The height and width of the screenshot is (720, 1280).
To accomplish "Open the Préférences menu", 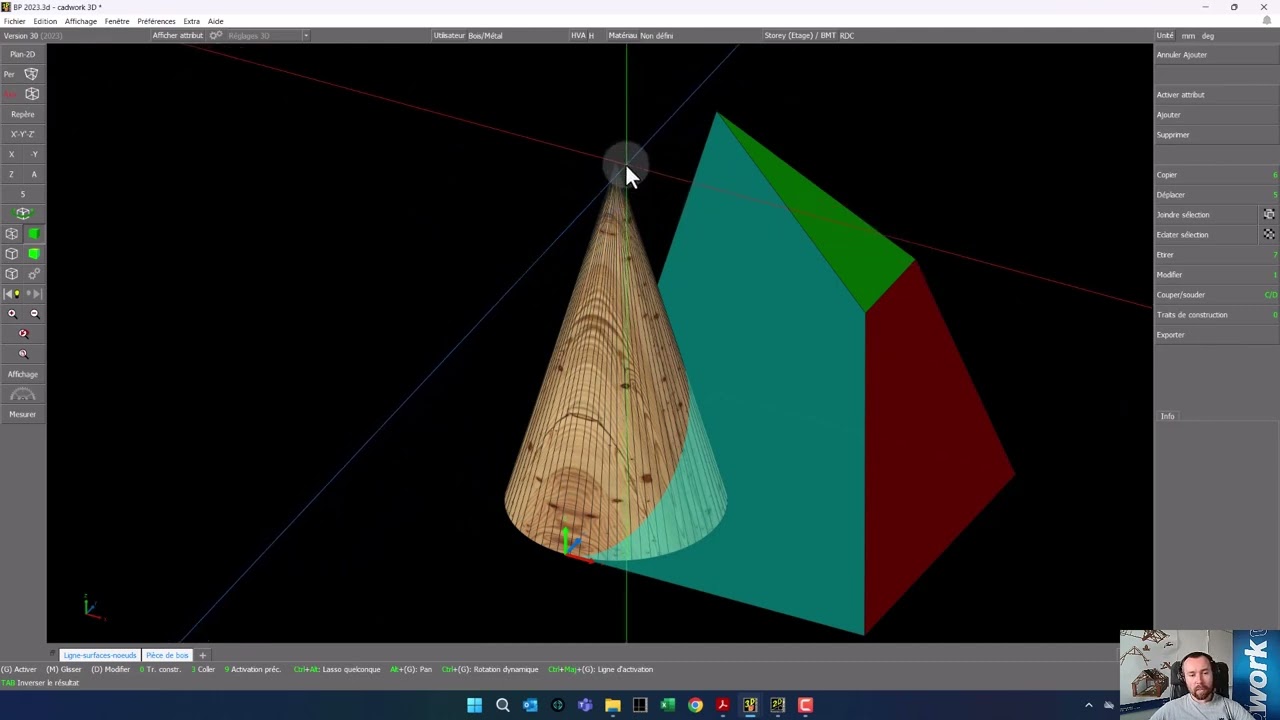I will pyautogui.click(x=156, y=21).
